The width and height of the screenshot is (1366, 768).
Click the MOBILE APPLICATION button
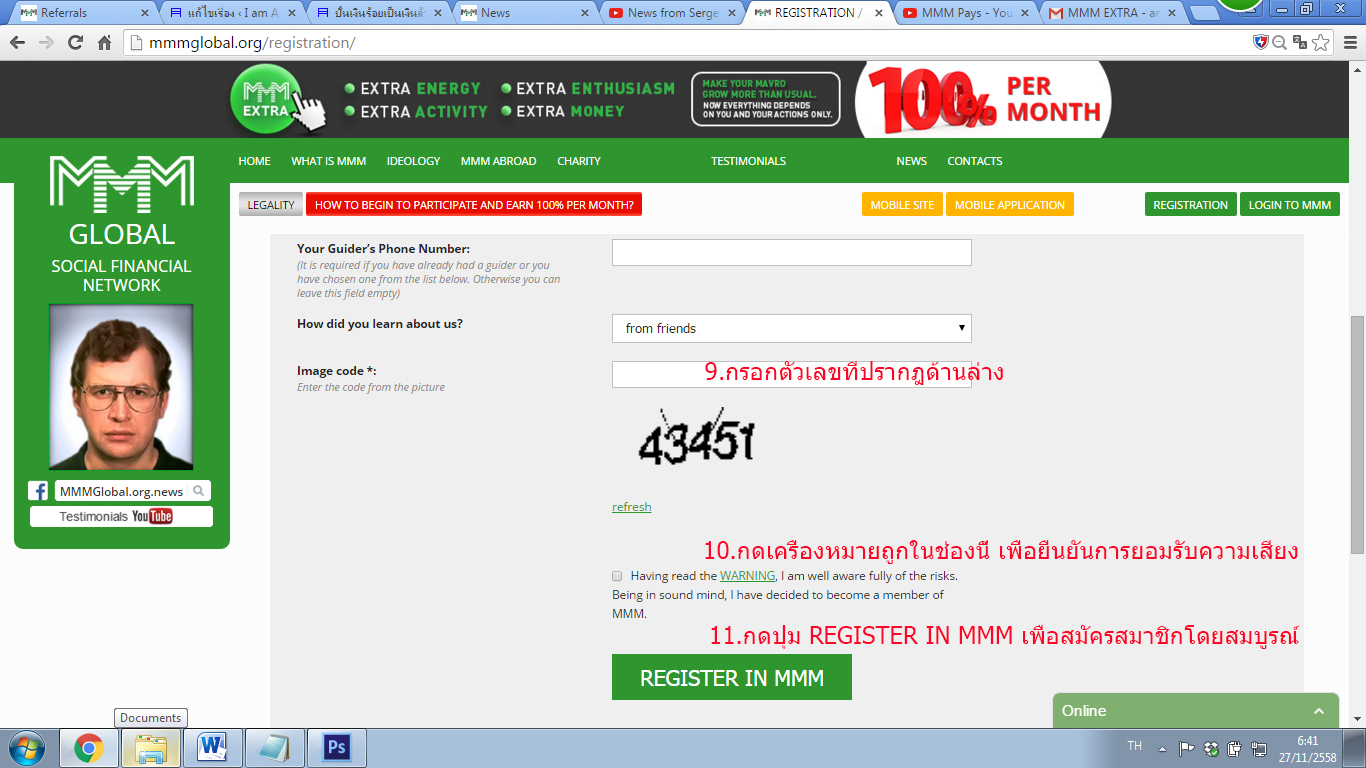pos(1010,205)
